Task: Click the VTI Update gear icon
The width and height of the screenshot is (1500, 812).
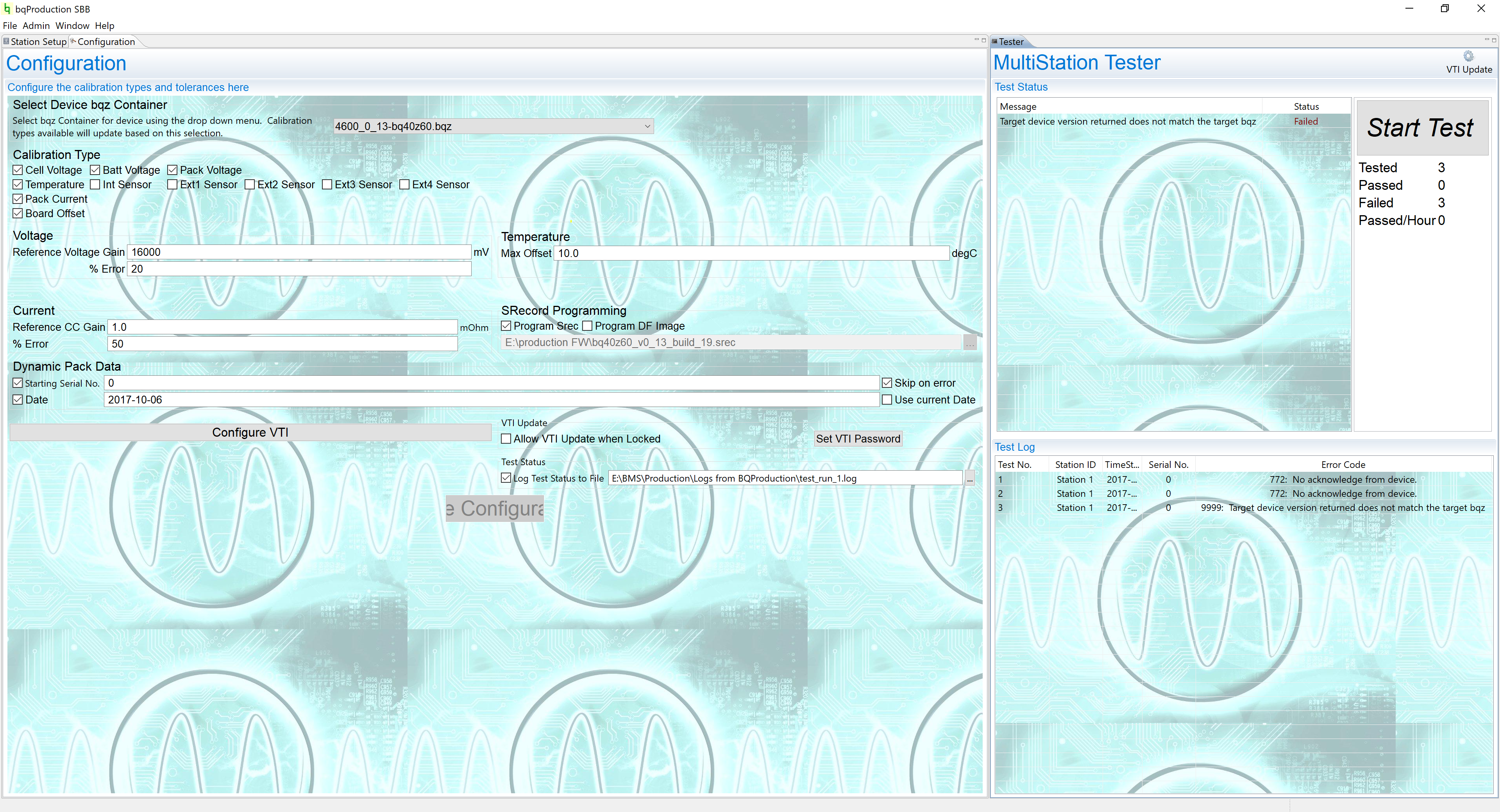Action: (1468, 56)
